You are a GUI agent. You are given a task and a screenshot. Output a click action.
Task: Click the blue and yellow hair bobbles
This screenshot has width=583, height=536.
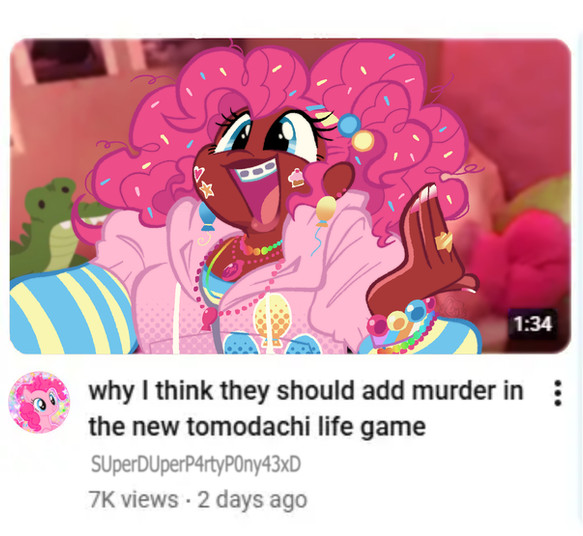point(356,132)
